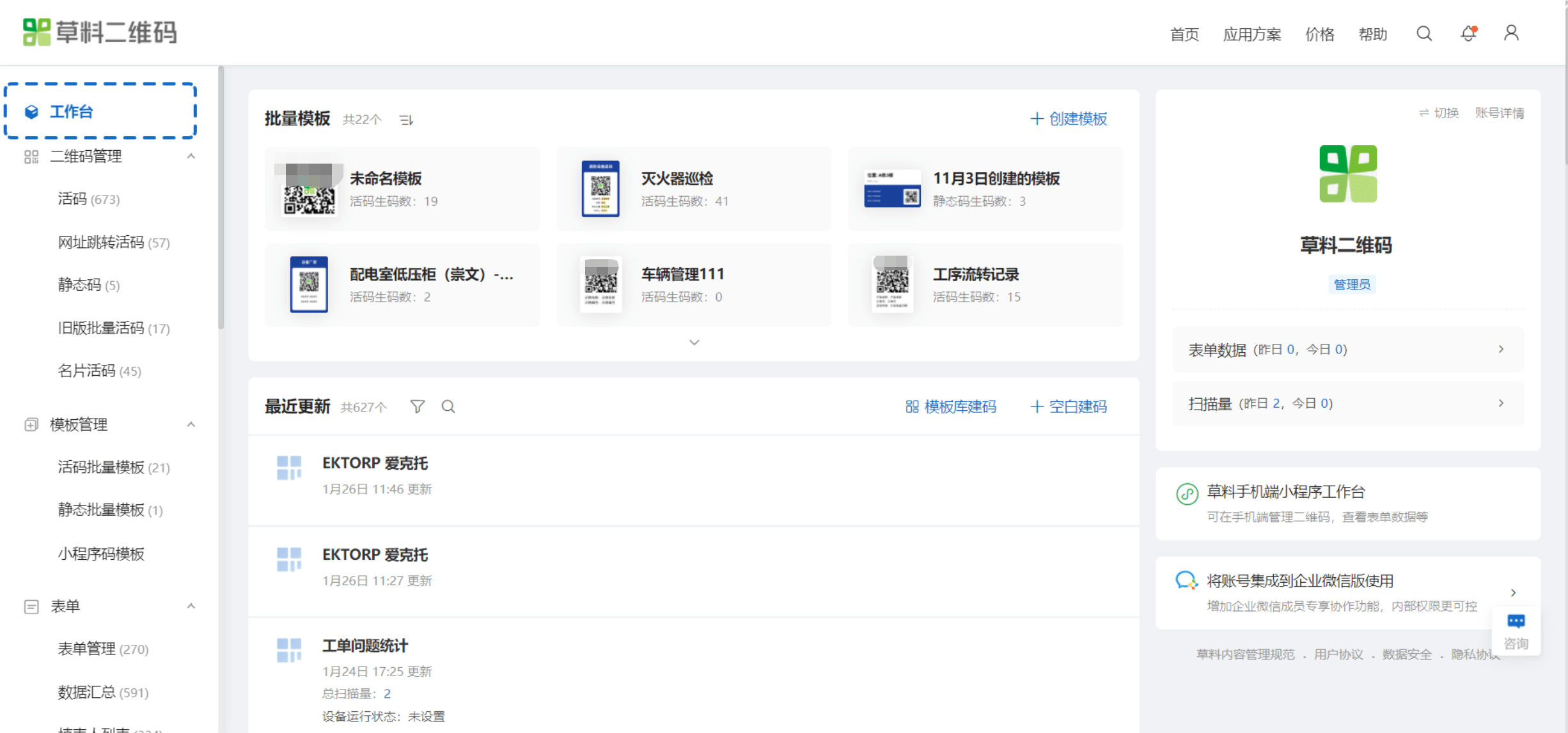Click 创建模板 button
1568x733 pixels.
click(1069, 119)
